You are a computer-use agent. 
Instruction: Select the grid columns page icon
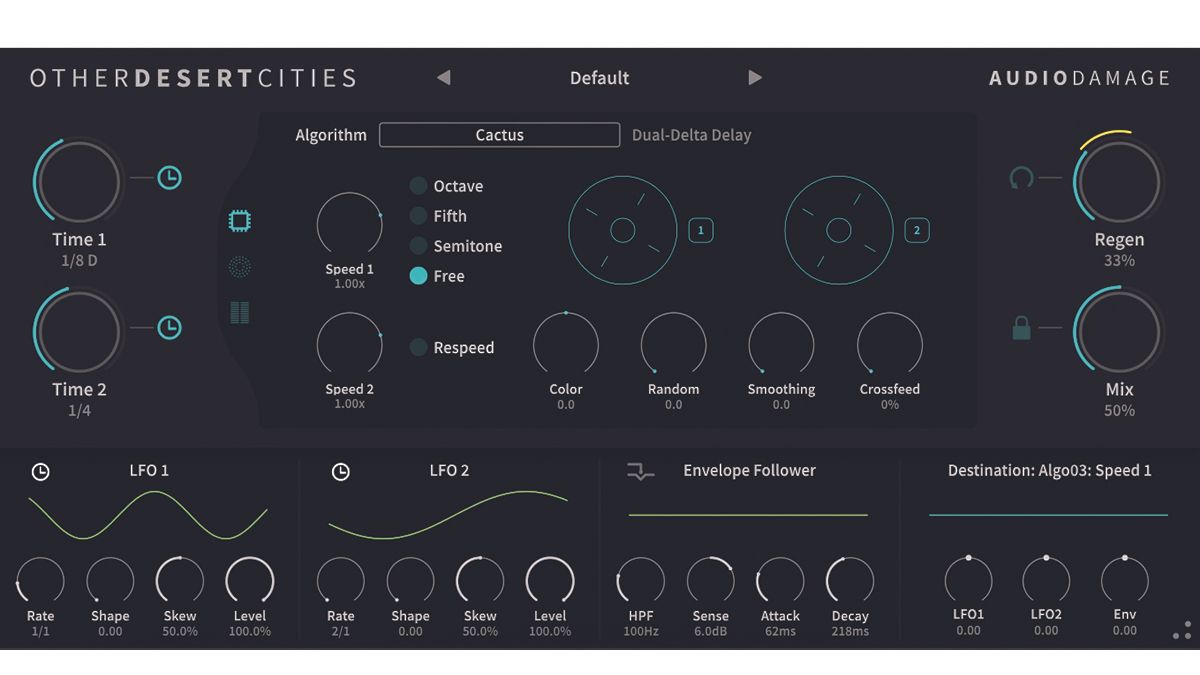click(x=240, y=313)
